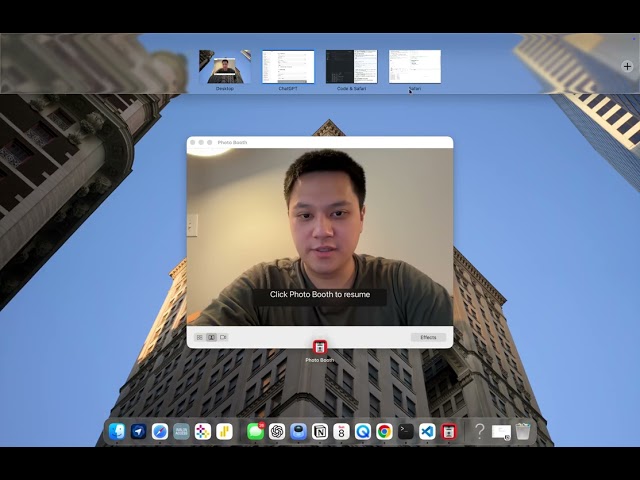Open the Code & Safari split space

[352, 67]
